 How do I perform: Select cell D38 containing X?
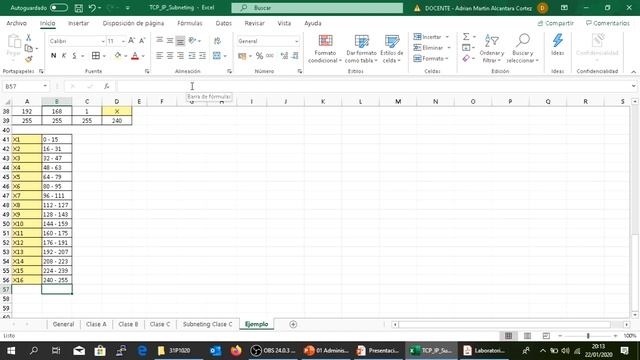117,111
